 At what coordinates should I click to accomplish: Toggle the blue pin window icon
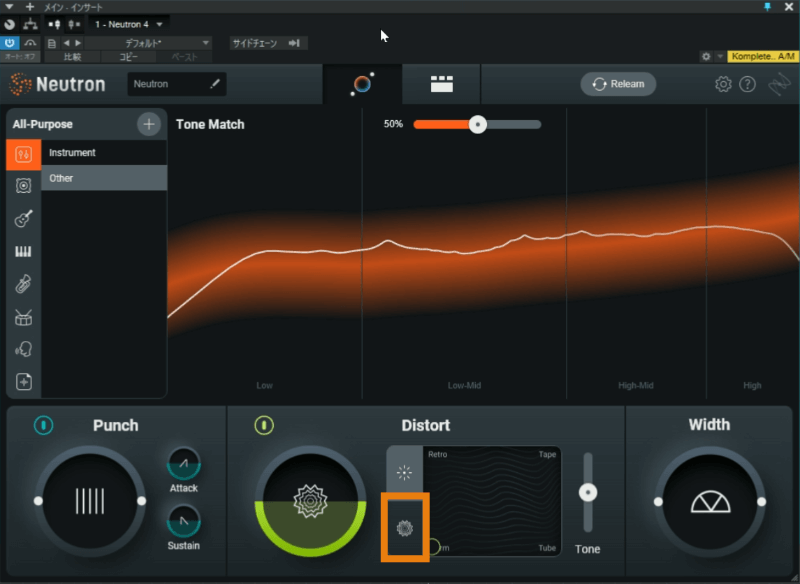(767, 7)
